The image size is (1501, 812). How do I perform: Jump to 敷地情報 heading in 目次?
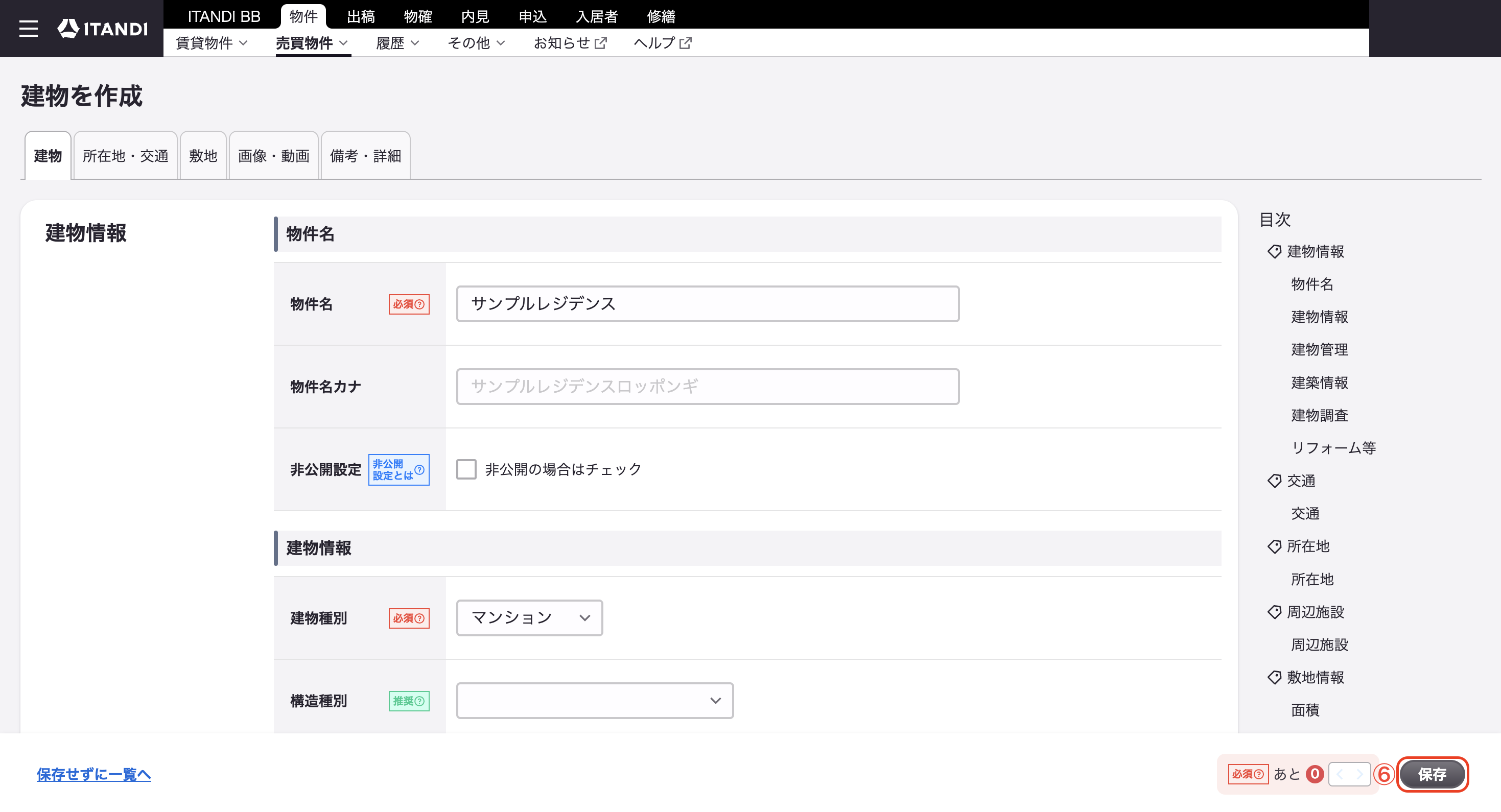pyautogui.click(x=1315, y=678)
